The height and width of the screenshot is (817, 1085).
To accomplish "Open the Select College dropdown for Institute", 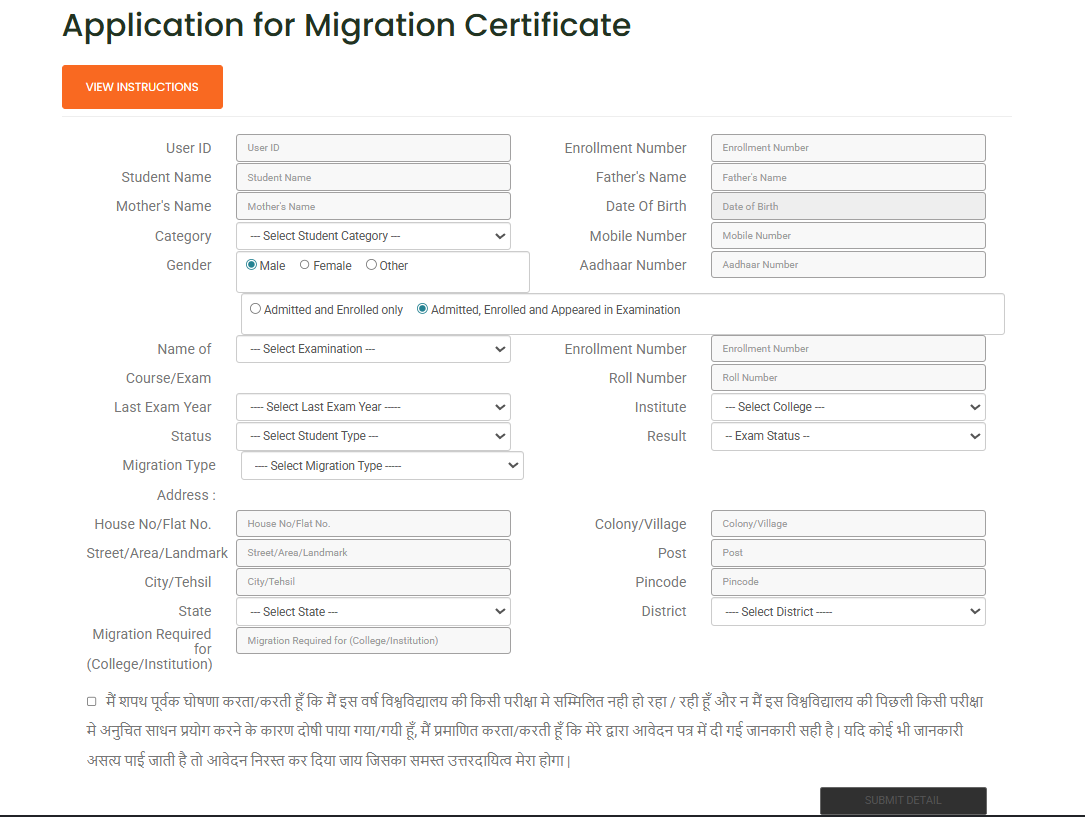I will [847, 407].
